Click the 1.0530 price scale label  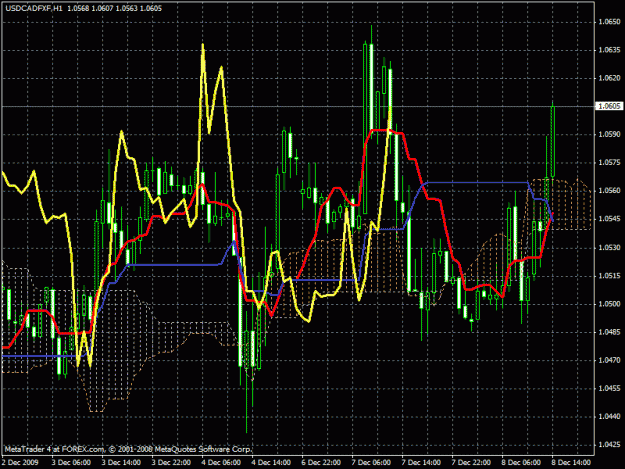point(609,247)
